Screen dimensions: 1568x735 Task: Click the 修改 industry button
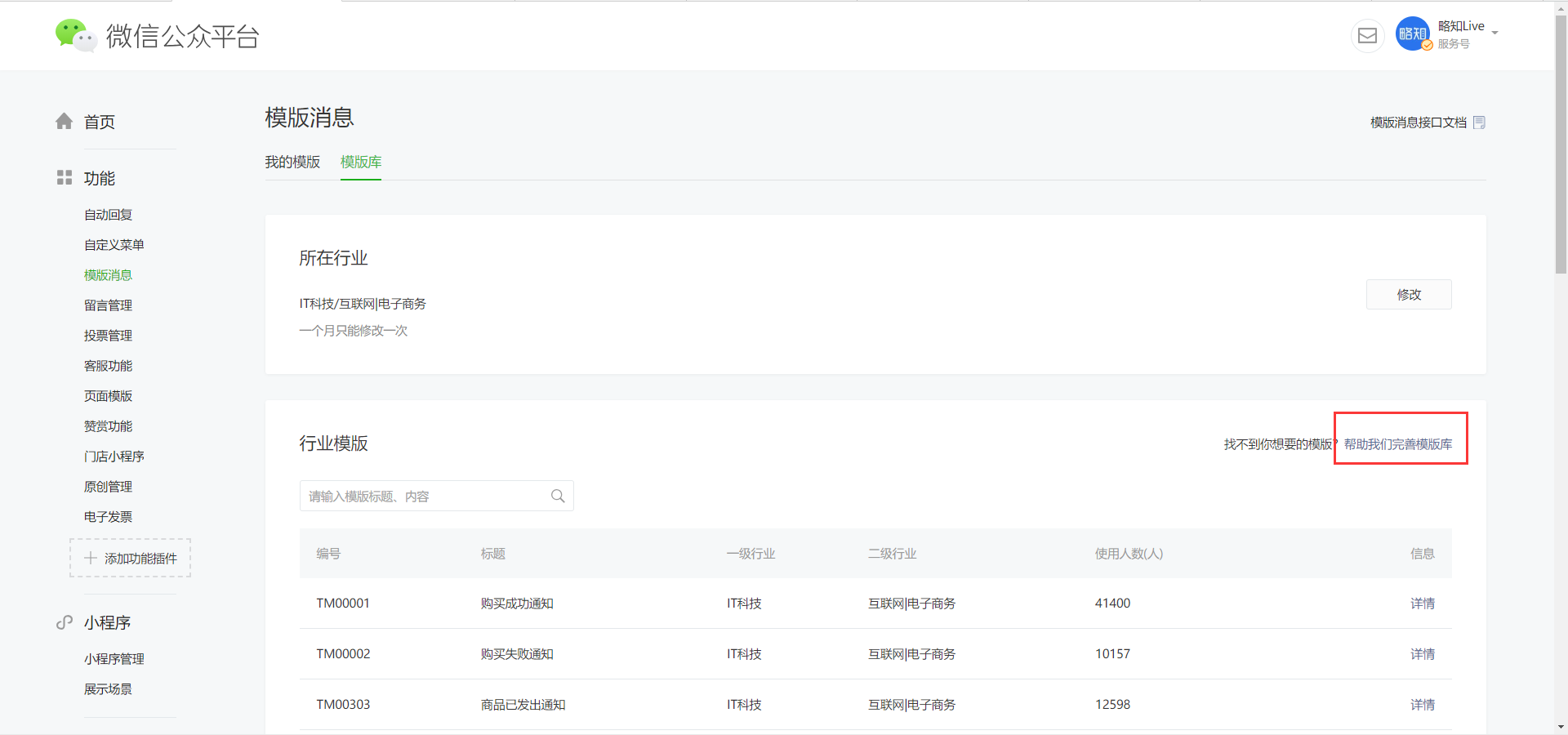pyautogui.click(x=1409, y=295)
